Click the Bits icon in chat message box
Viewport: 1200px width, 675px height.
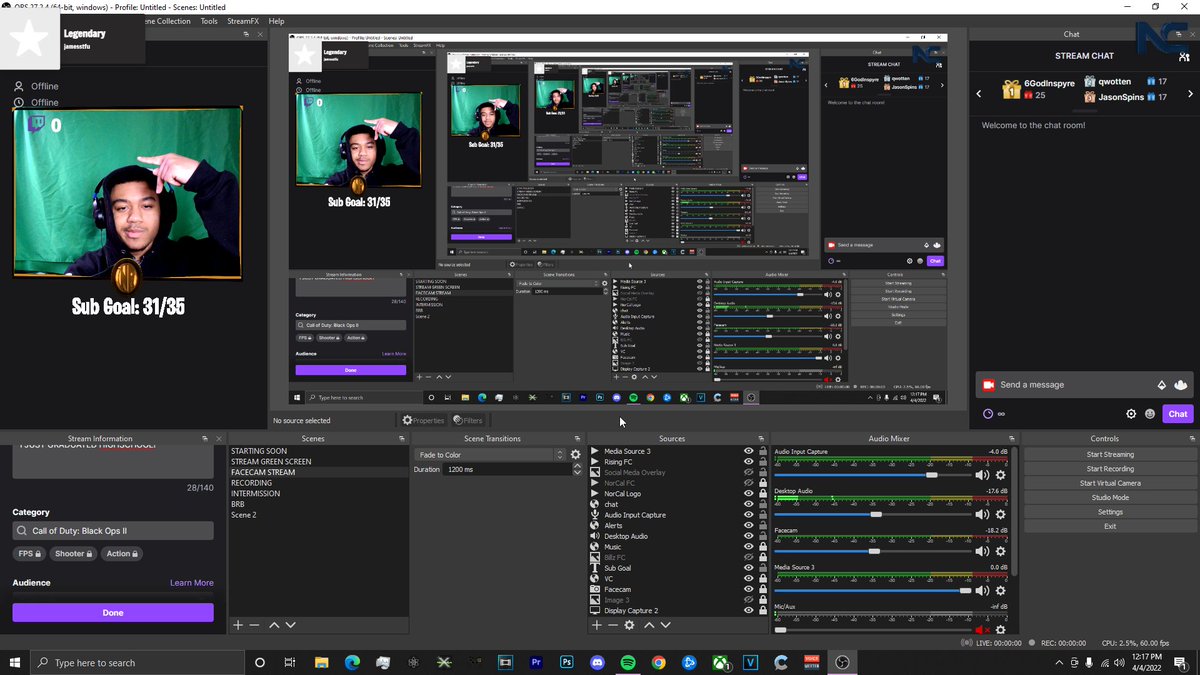click(1161, 385)
